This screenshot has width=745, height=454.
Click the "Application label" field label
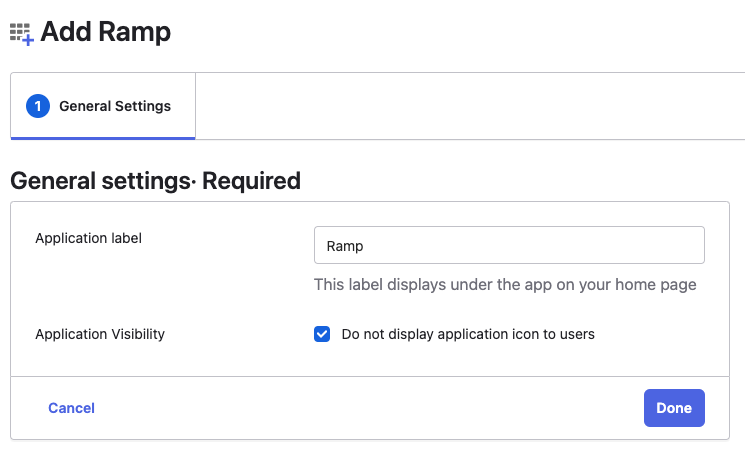click(88, 238)
